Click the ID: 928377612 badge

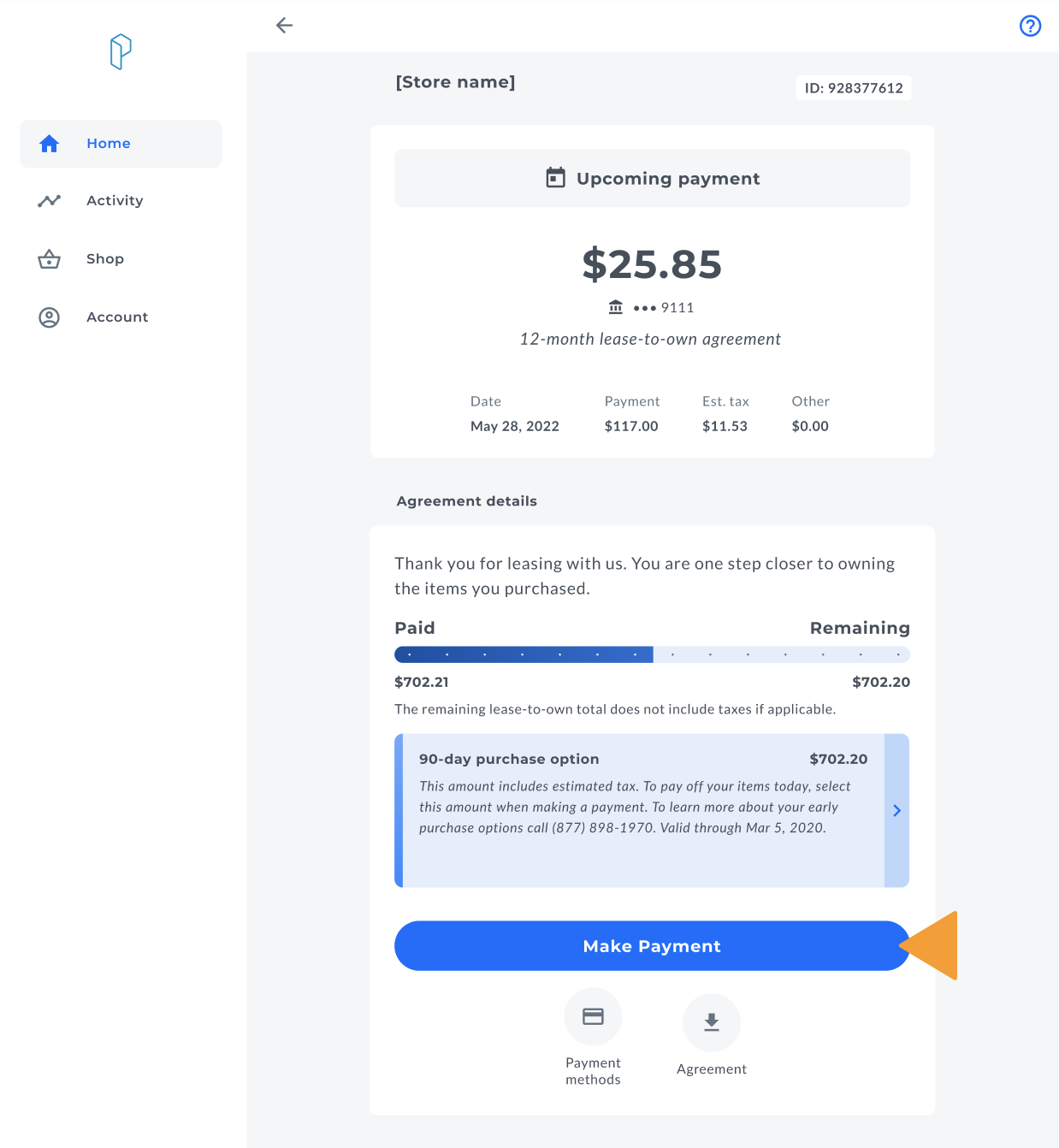tap(853, 88)
